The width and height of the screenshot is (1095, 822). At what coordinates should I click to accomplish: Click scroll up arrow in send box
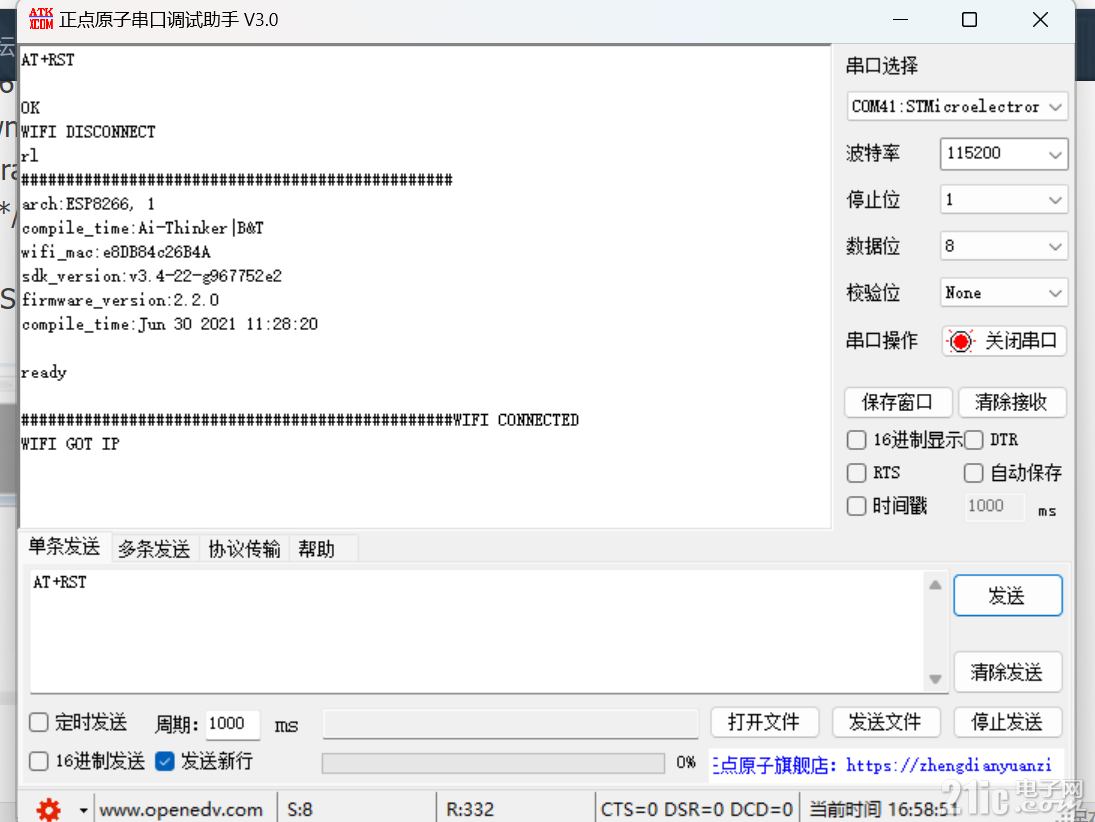click(x=935, y=585)
